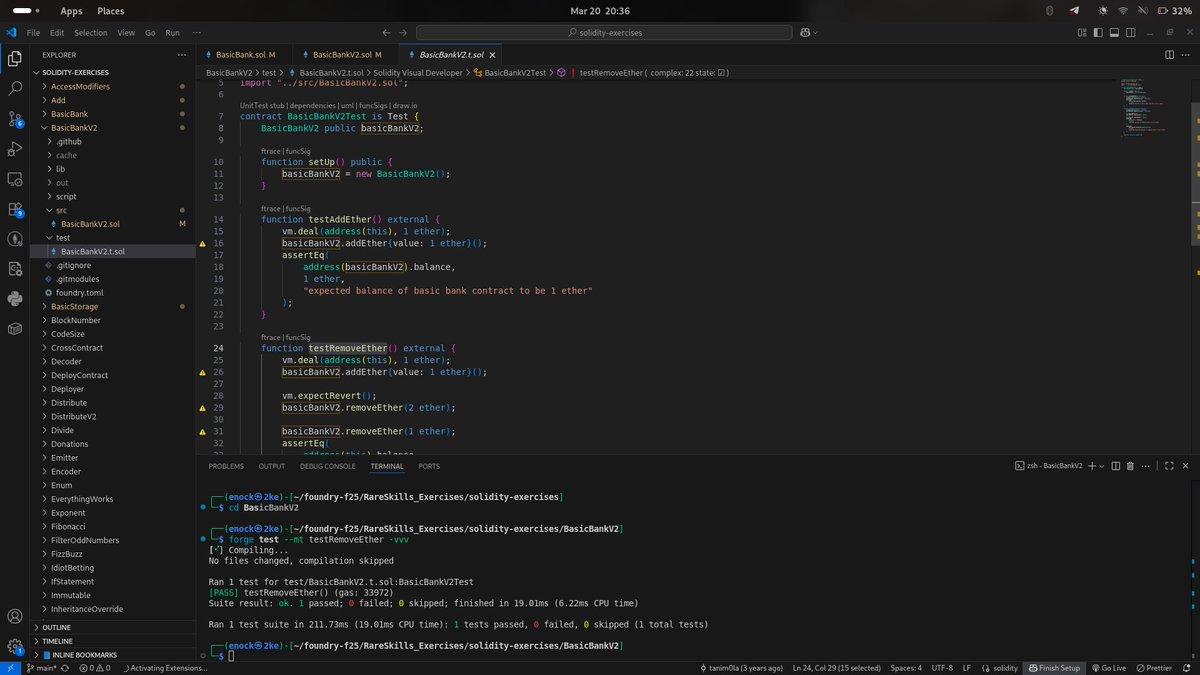Image resolution: width=1200 pixels, height=675 pixels.
Task: Expand the TIMELINE section
Action: pos(113,641)
